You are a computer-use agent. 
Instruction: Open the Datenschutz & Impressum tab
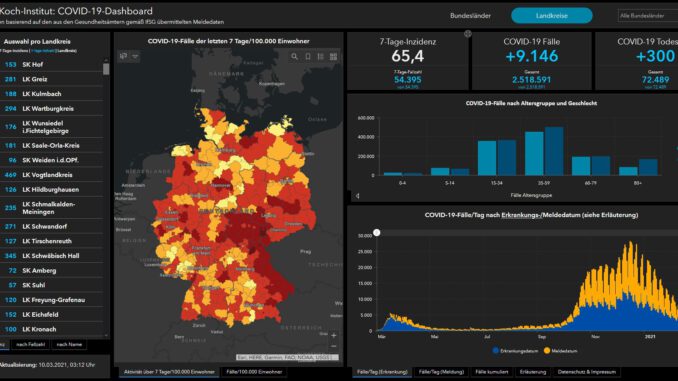(586, 372)
